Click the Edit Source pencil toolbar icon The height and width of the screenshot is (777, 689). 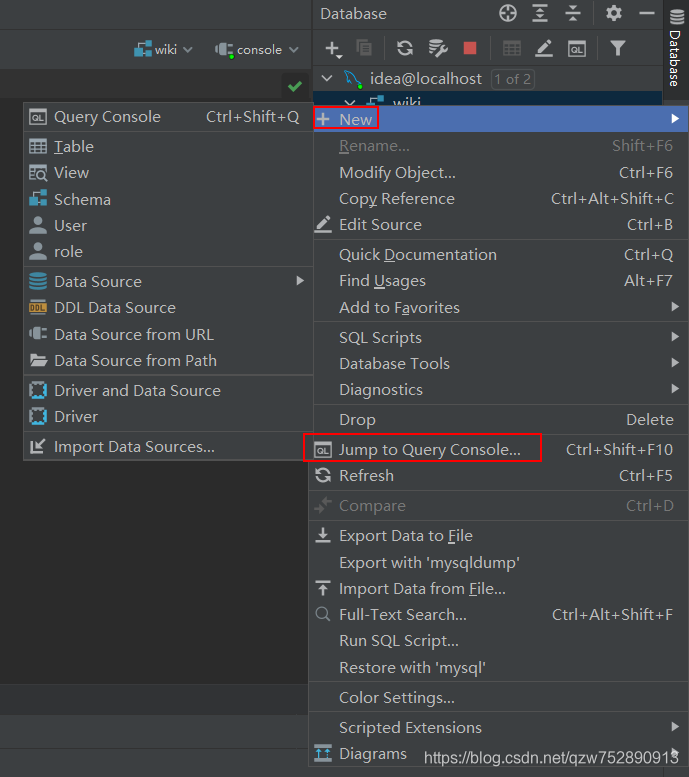click(544, 48)
